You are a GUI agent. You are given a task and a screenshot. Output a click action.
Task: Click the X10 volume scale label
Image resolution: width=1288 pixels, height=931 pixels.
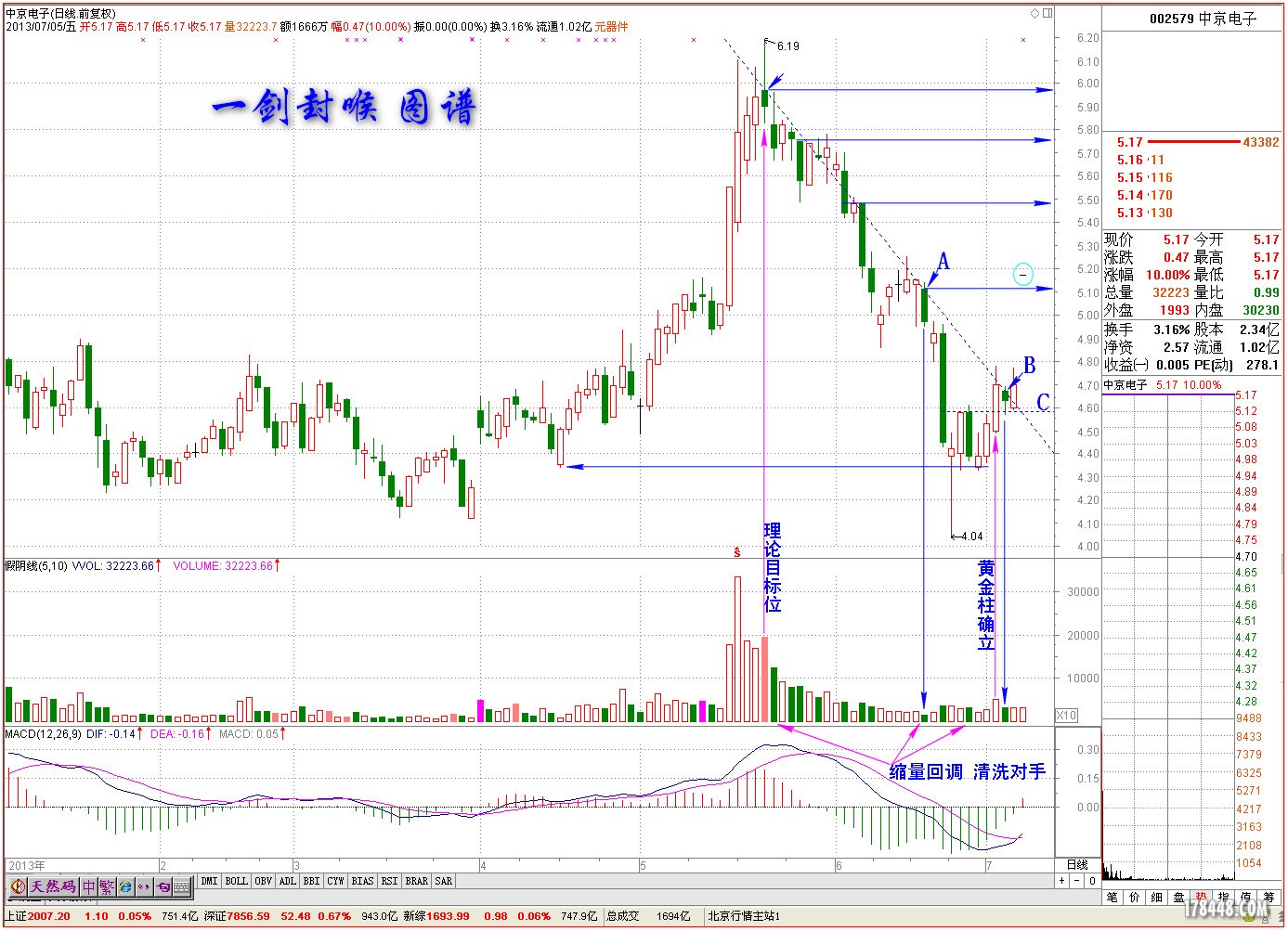tap(1067, 716)
